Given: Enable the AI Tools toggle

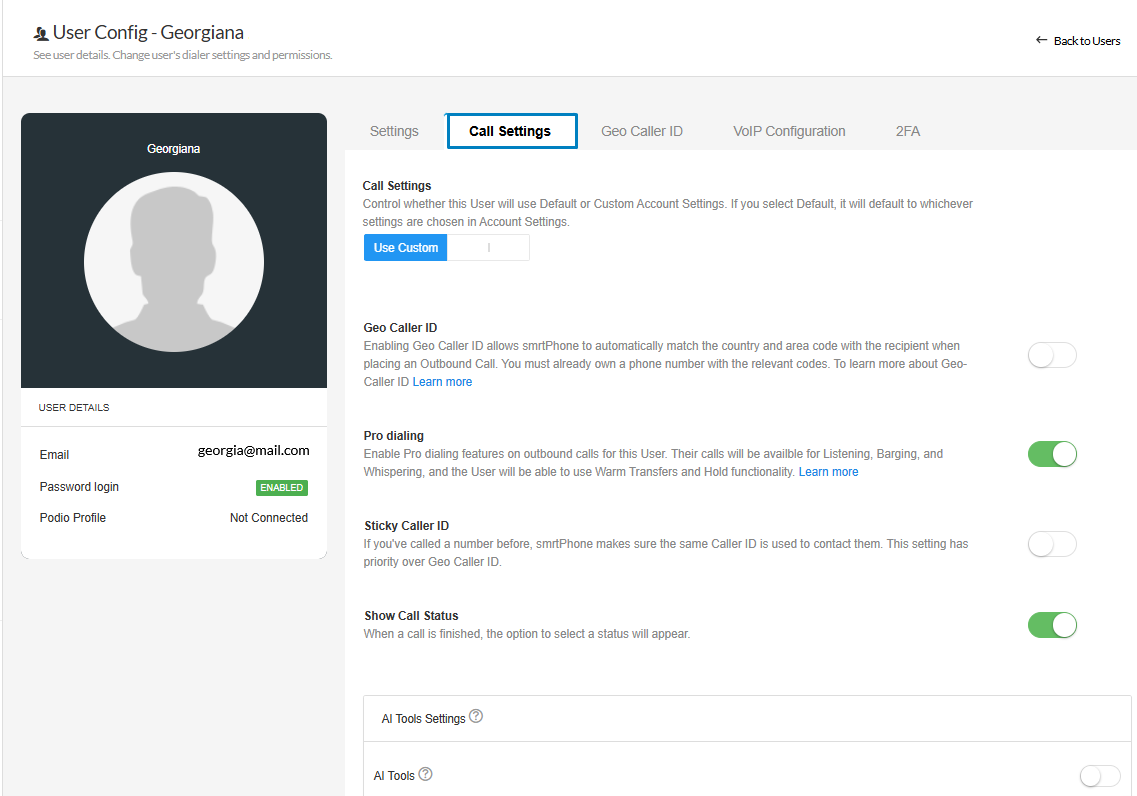Looking at the screenshot, I should [x=1100, y=776].
